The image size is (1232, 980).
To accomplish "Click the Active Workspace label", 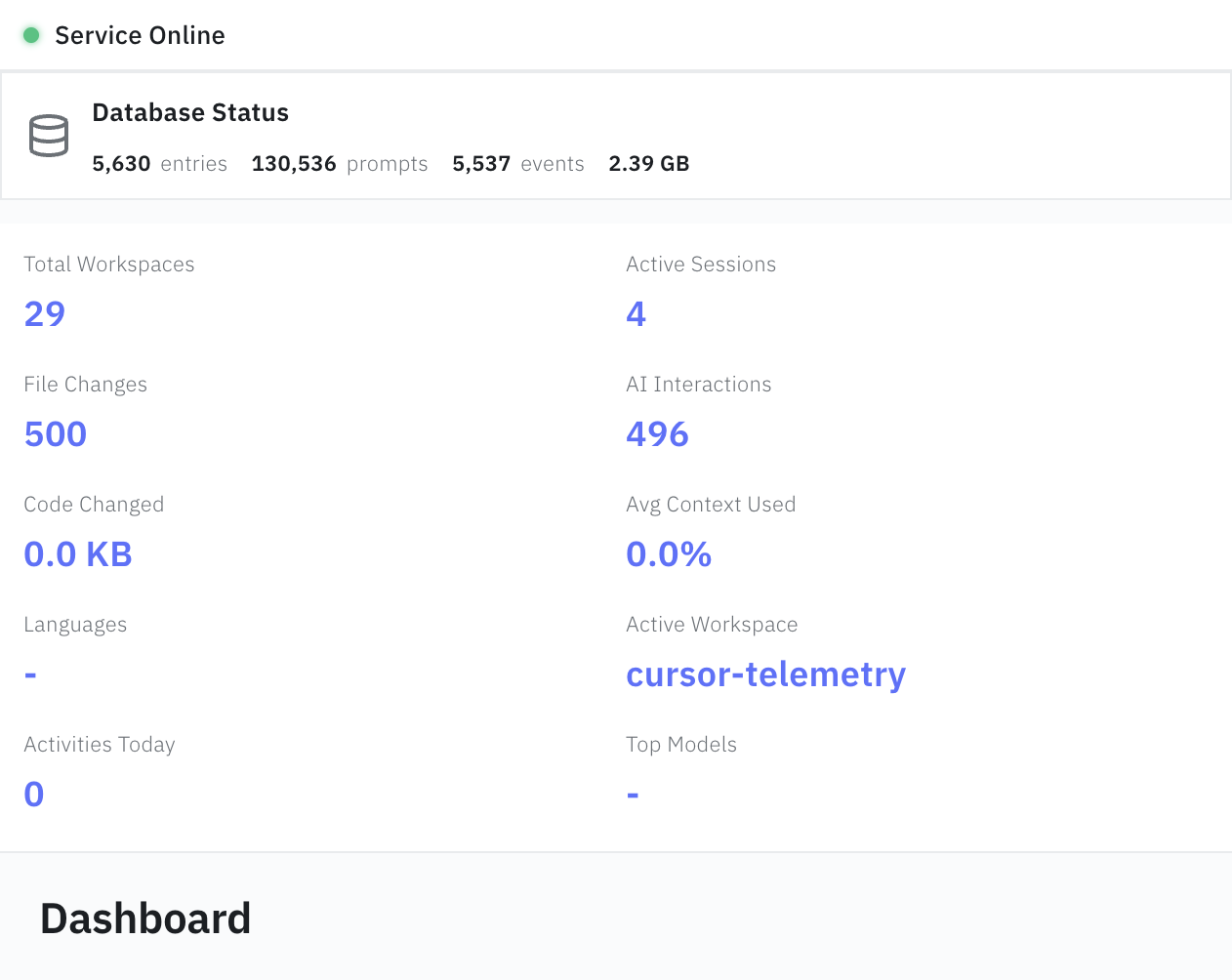I will pyautogui.click(x=712, y=624).
